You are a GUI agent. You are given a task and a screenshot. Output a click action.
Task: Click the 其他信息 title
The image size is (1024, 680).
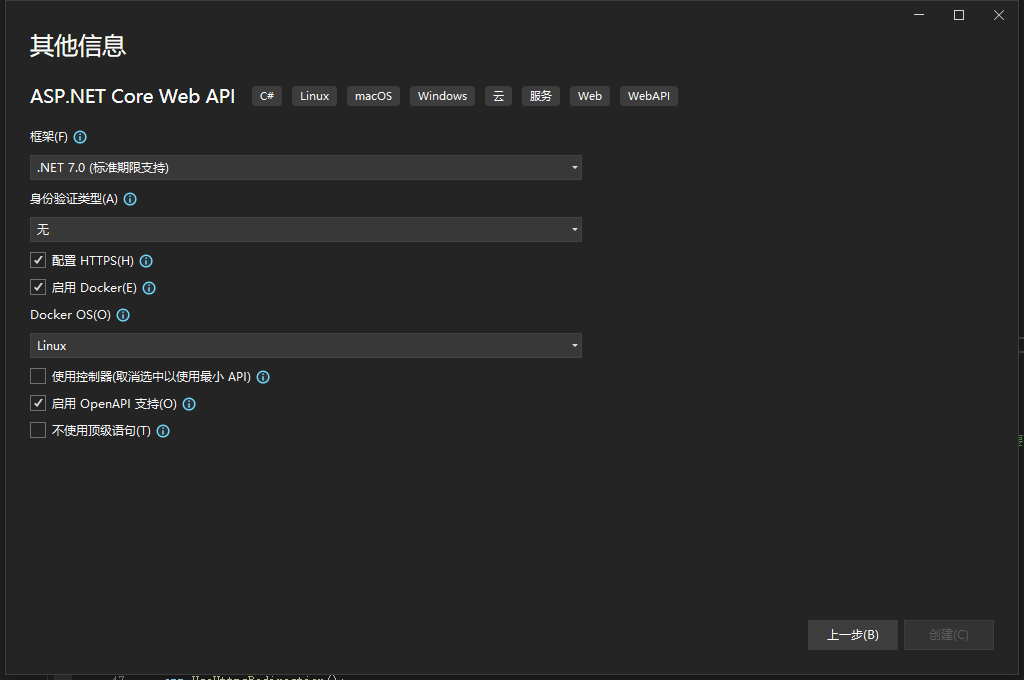(x=78, y=46)
